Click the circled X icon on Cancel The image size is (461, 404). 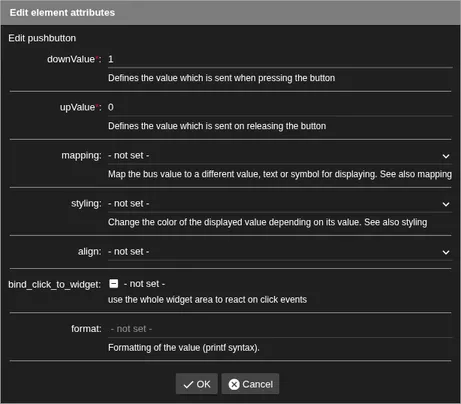tap(234, 384)
